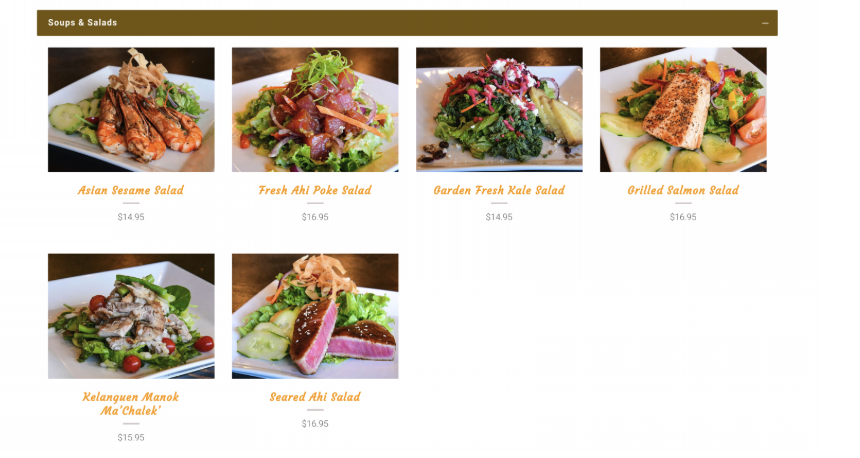Click the $16.95 price under Grilled Salmon Salad
This screenshot has width=860, height=458.
point(683,217)
